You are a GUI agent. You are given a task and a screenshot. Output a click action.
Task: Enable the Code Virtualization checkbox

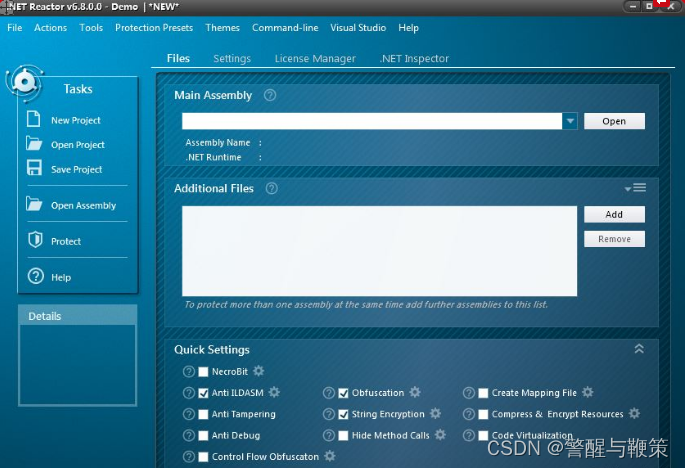(x=483, y=435)
